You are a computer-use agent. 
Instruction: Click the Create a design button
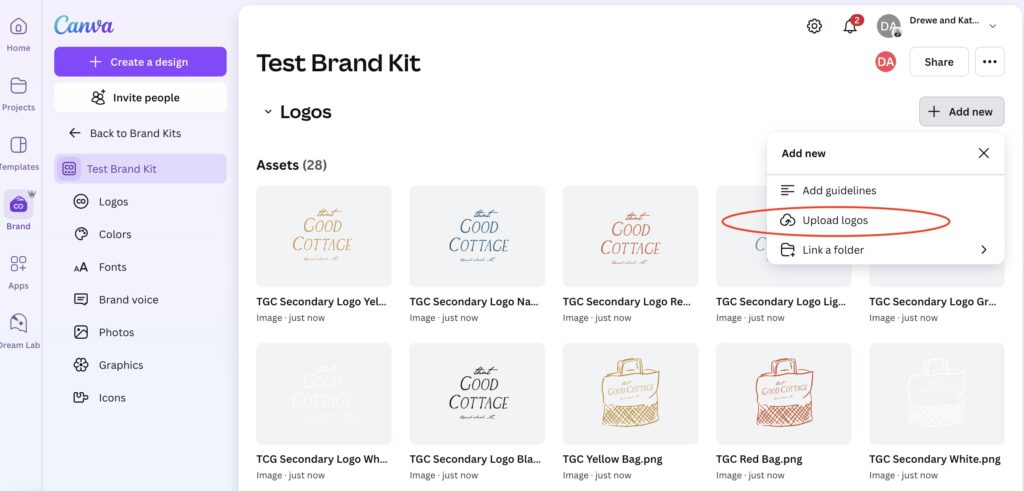[x=140, y=62]
